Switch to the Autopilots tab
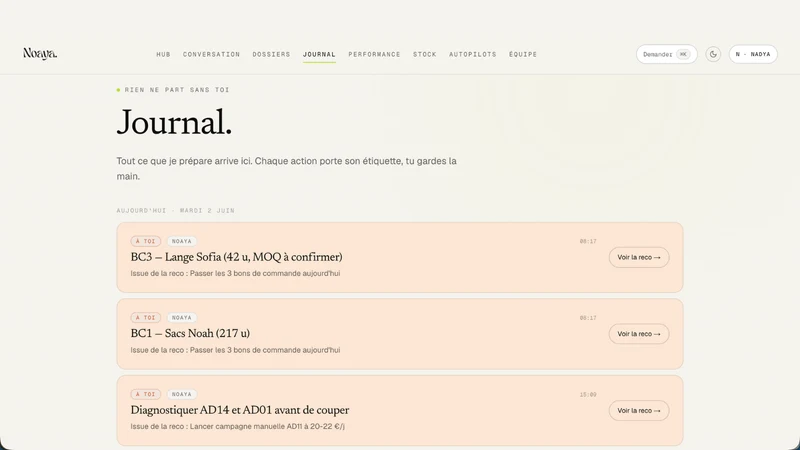 [x=472, y=54]
